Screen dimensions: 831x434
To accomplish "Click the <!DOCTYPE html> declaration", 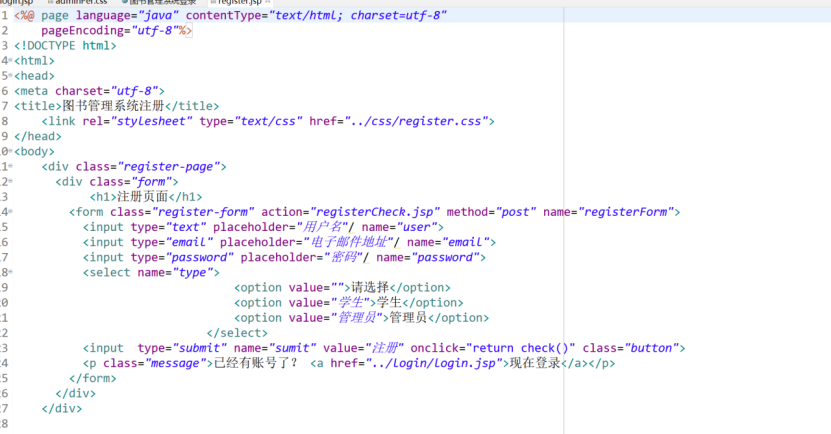I will pyautogui.click(x=65, y=46).
